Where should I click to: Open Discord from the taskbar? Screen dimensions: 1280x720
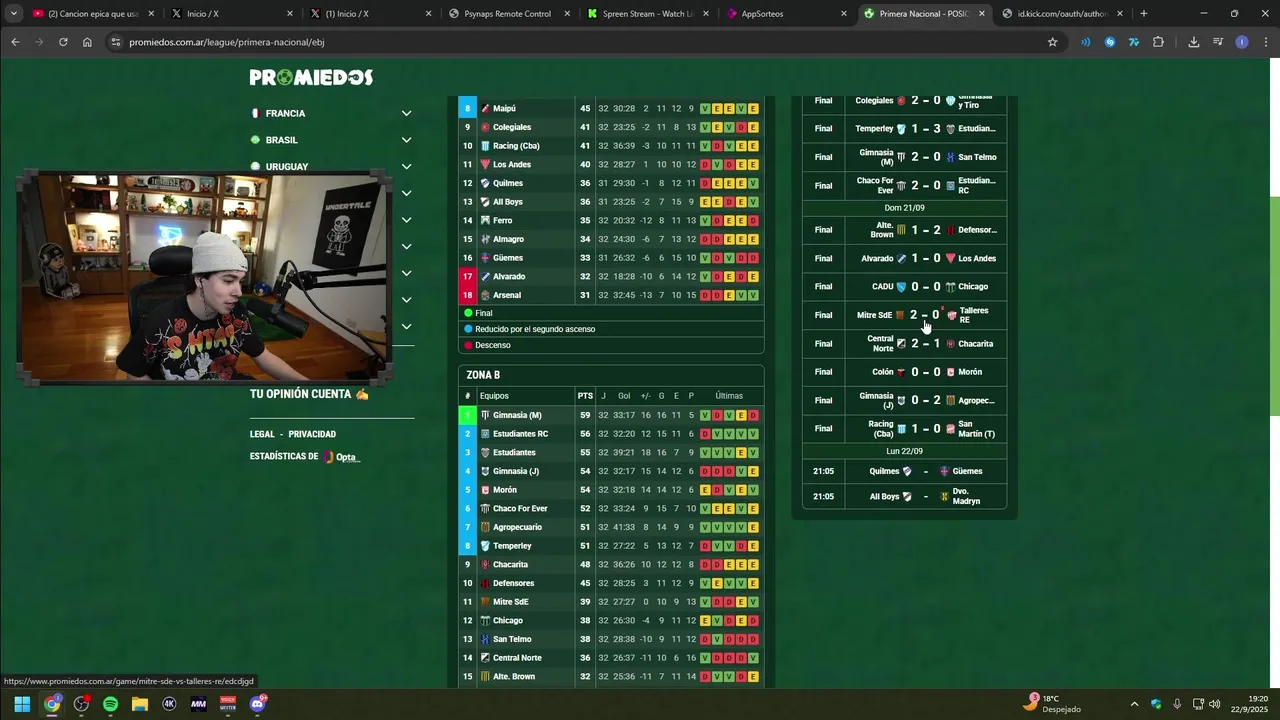pos(257,704)
